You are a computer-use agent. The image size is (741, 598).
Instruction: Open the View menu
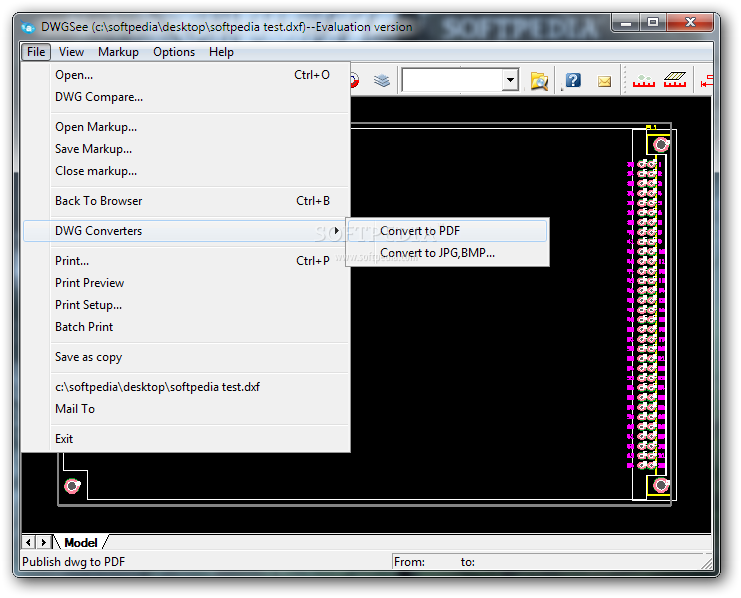pyautogui.click(x=71, y=52)
